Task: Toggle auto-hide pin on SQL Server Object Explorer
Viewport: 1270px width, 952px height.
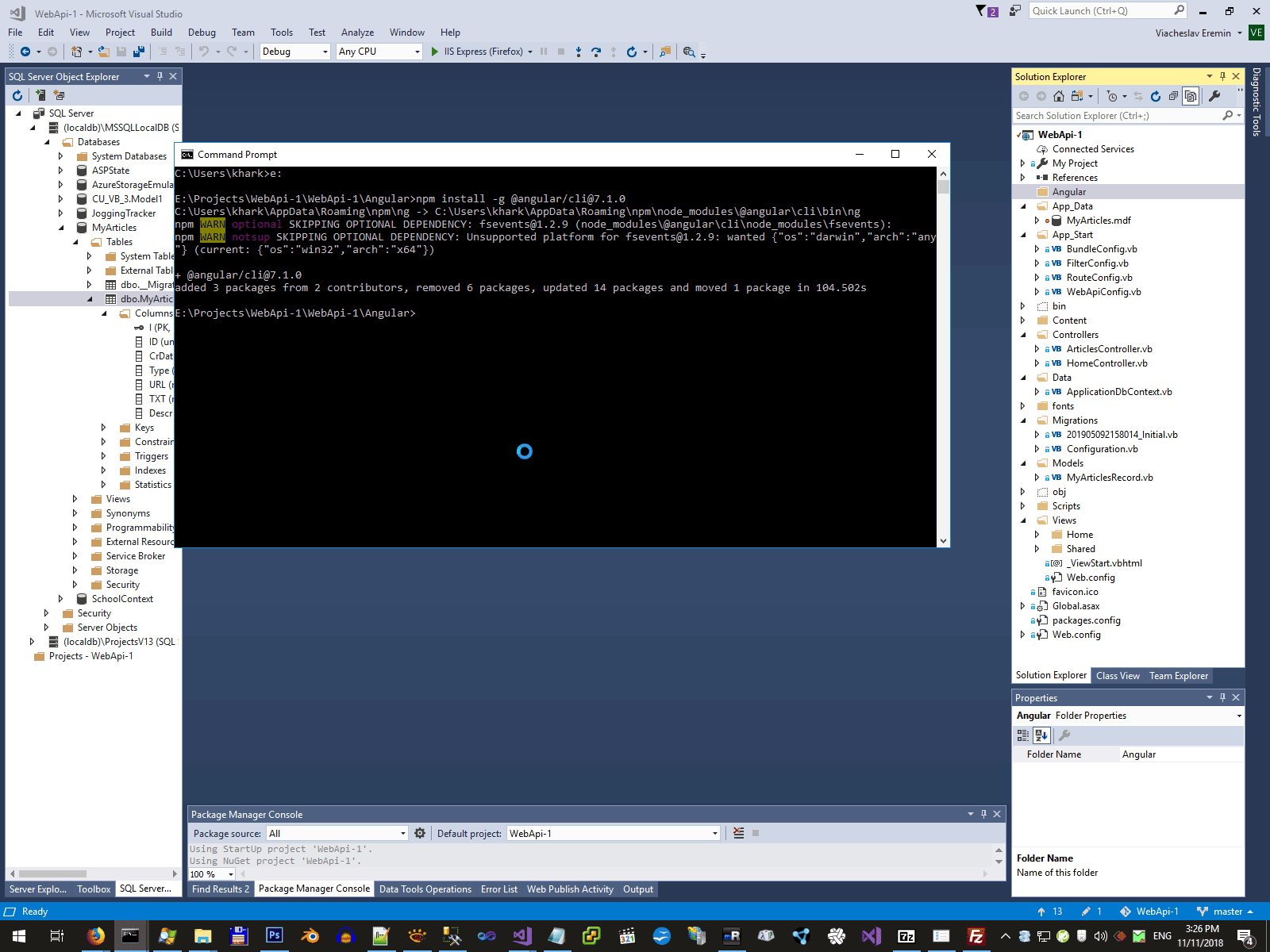Action: pos(160,76)
